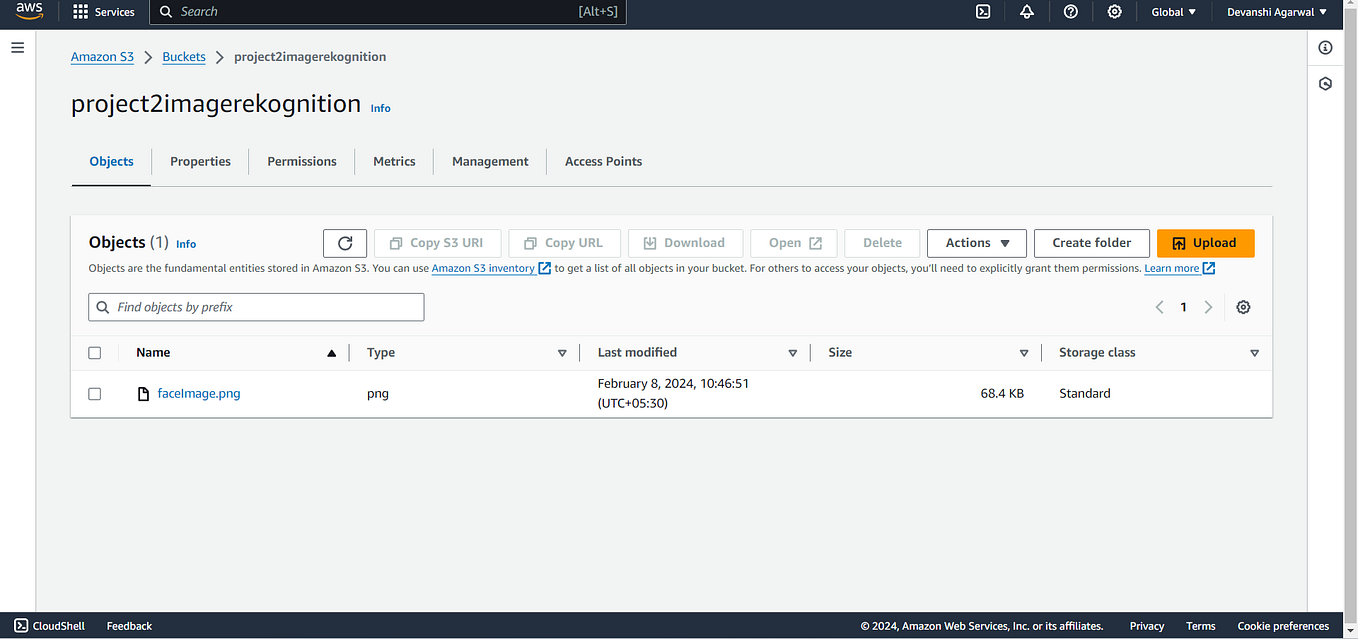Click the Copy S3 URI button
Image resolution: width=1358 pixels, height=639 pixels.
[437, 243]
